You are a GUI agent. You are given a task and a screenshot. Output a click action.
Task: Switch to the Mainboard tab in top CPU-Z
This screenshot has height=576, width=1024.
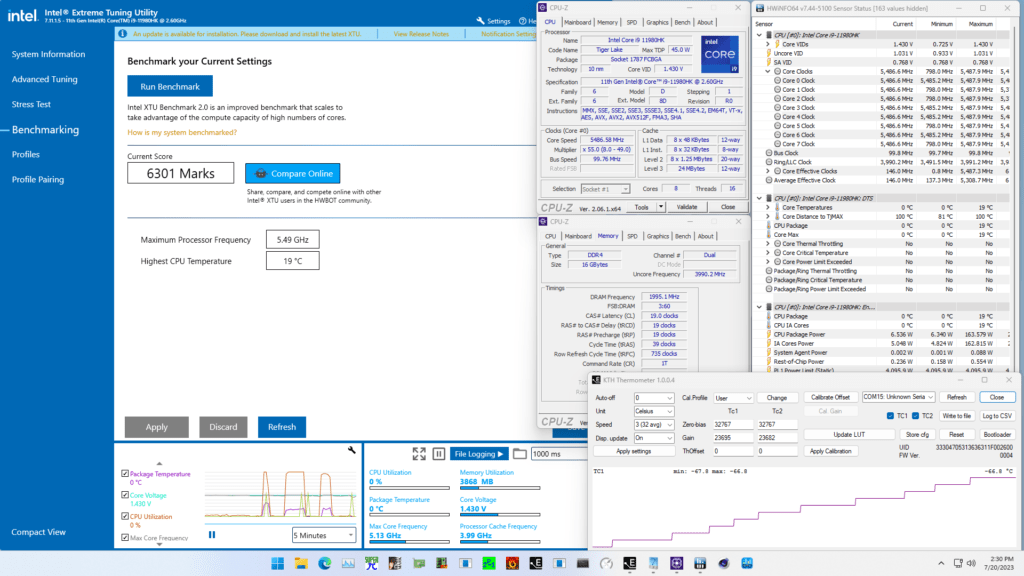coord(577,22)
